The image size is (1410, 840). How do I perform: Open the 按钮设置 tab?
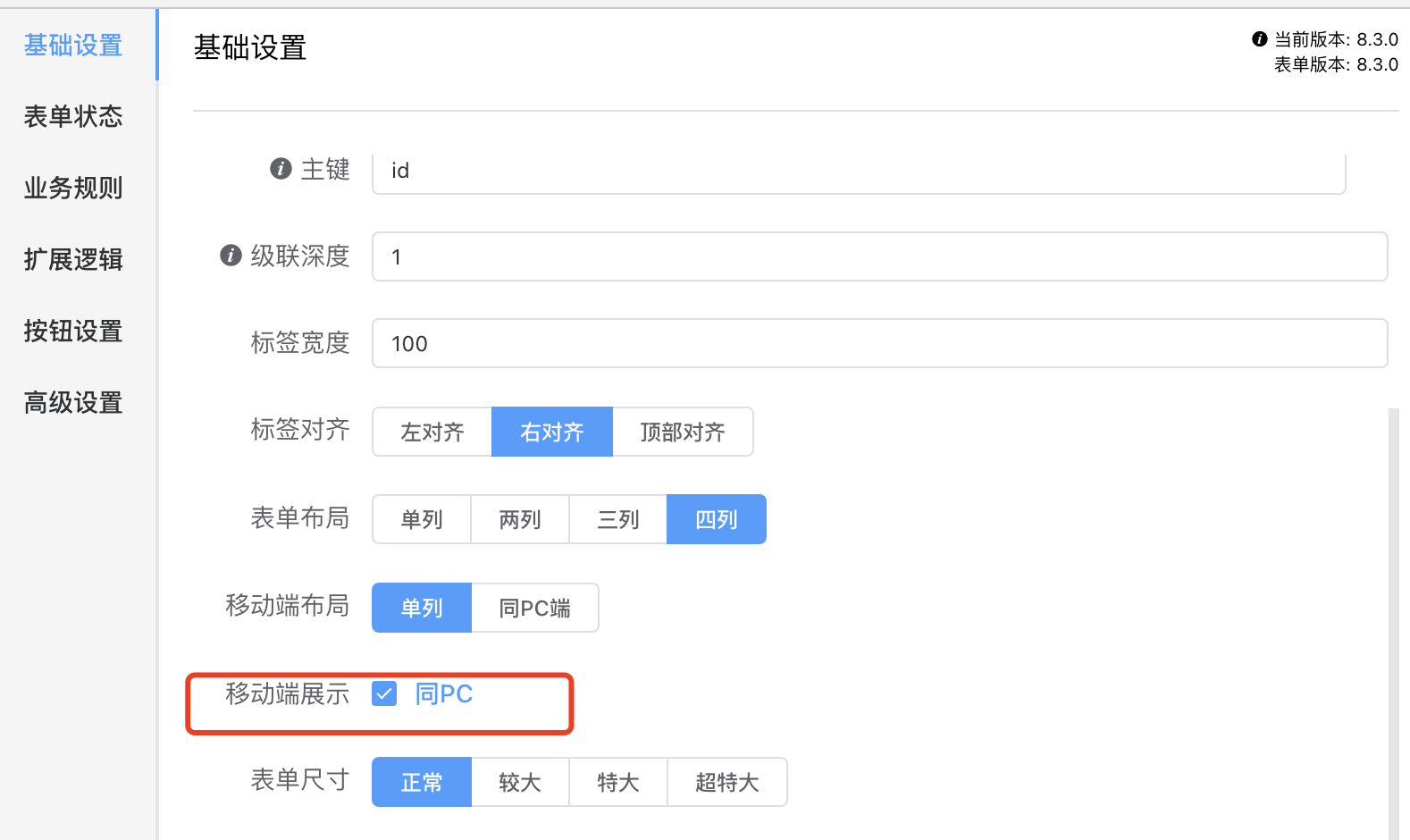coord(73,332)
